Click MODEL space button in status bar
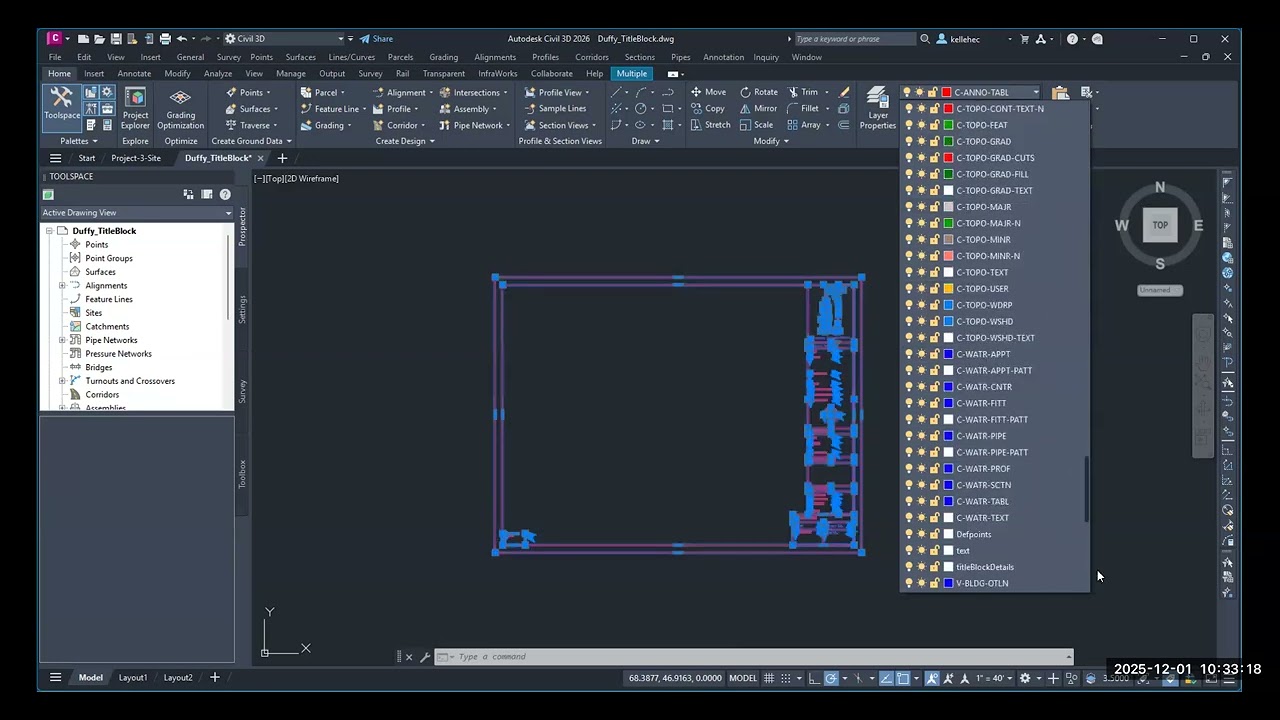This screenshot has height=720, width=1280. (x=743, y=678)
